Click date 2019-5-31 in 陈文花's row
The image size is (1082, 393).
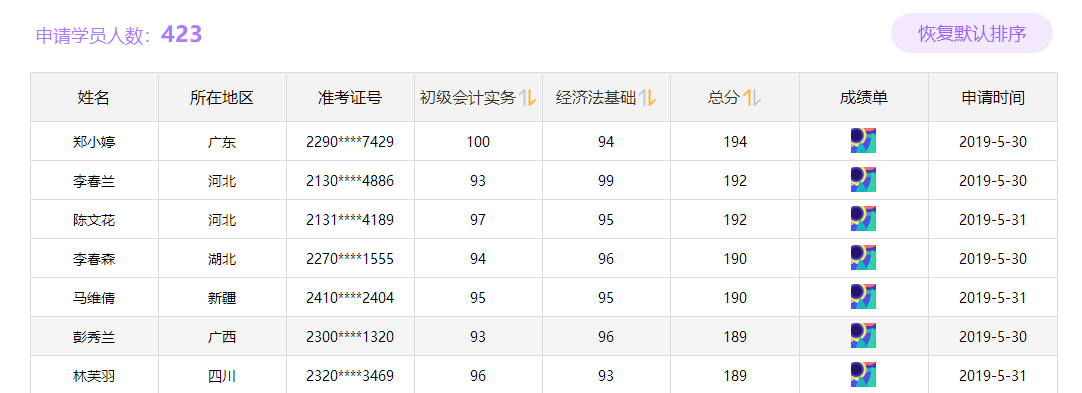click(993, 220)
